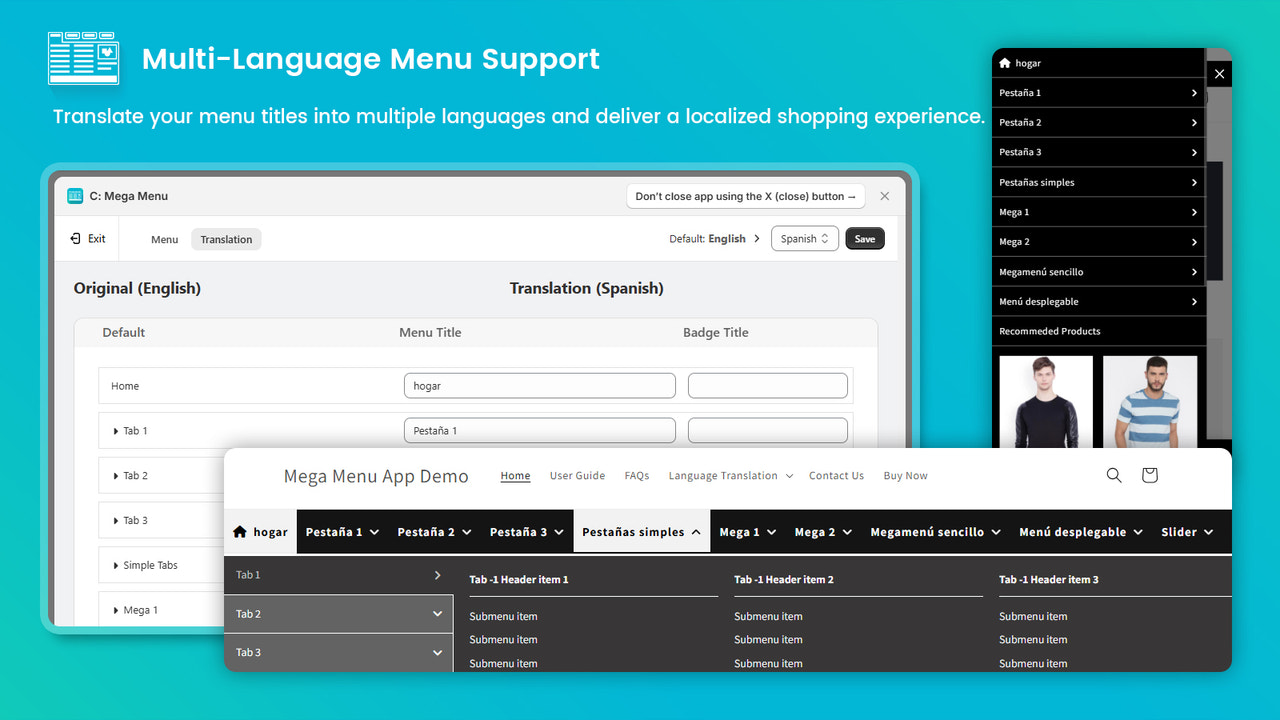Click the Tab 1 row badge title field
The height and width of the screenshot is (720, 1280).
[768, 431]
